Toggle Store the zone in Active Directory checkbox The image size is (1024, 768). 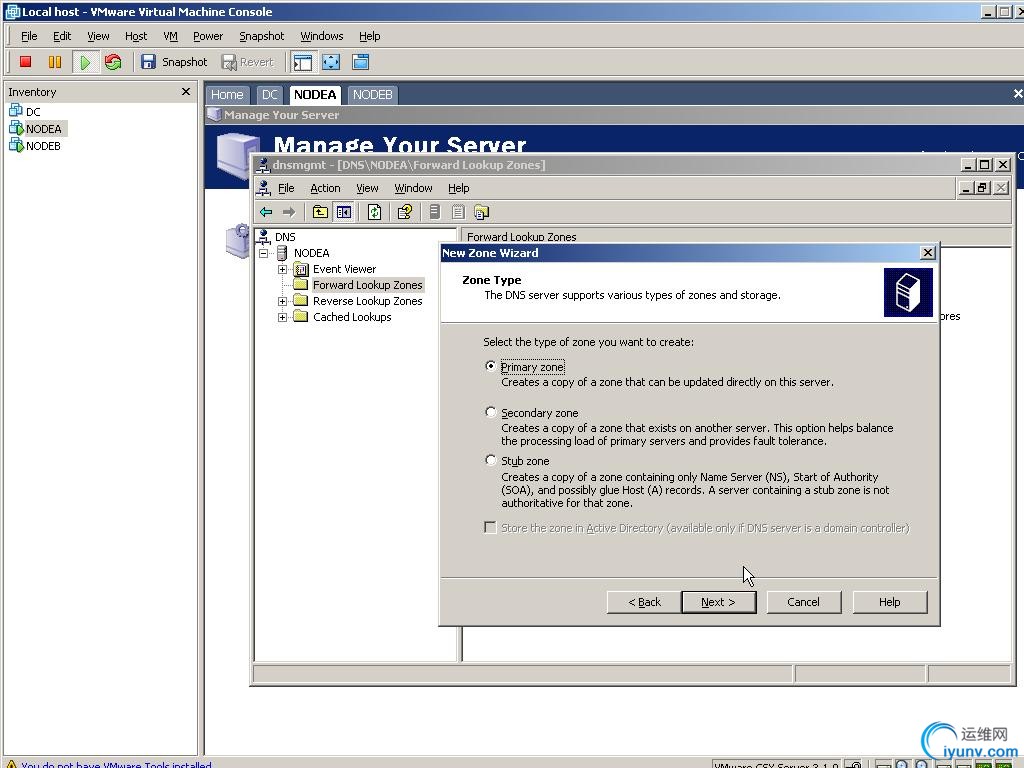[490, 527]
